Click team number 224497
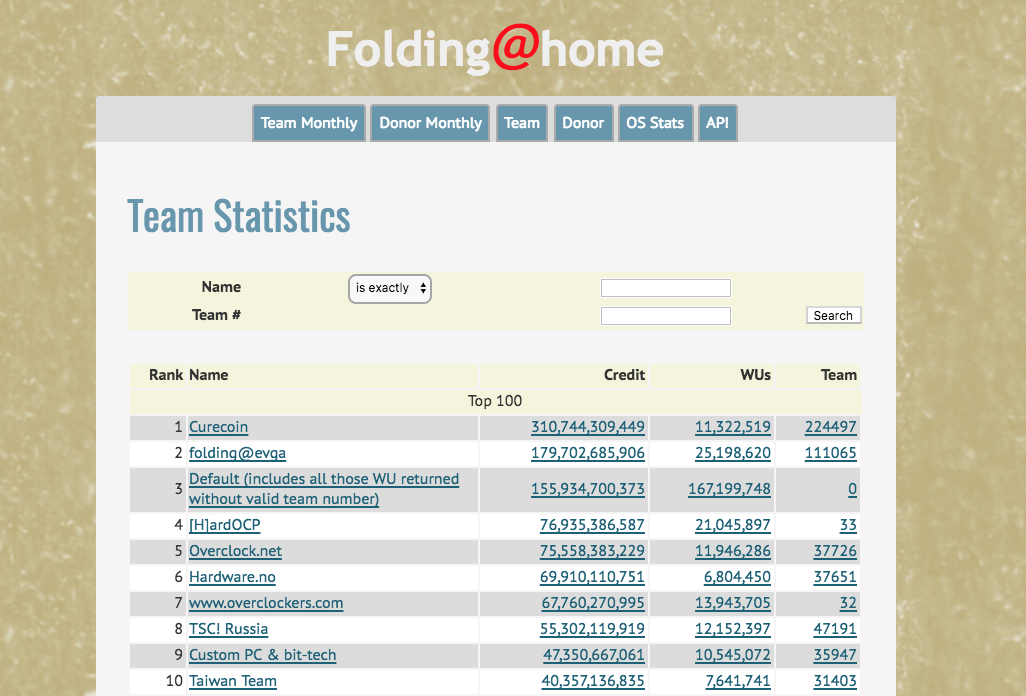 (830, 427)
